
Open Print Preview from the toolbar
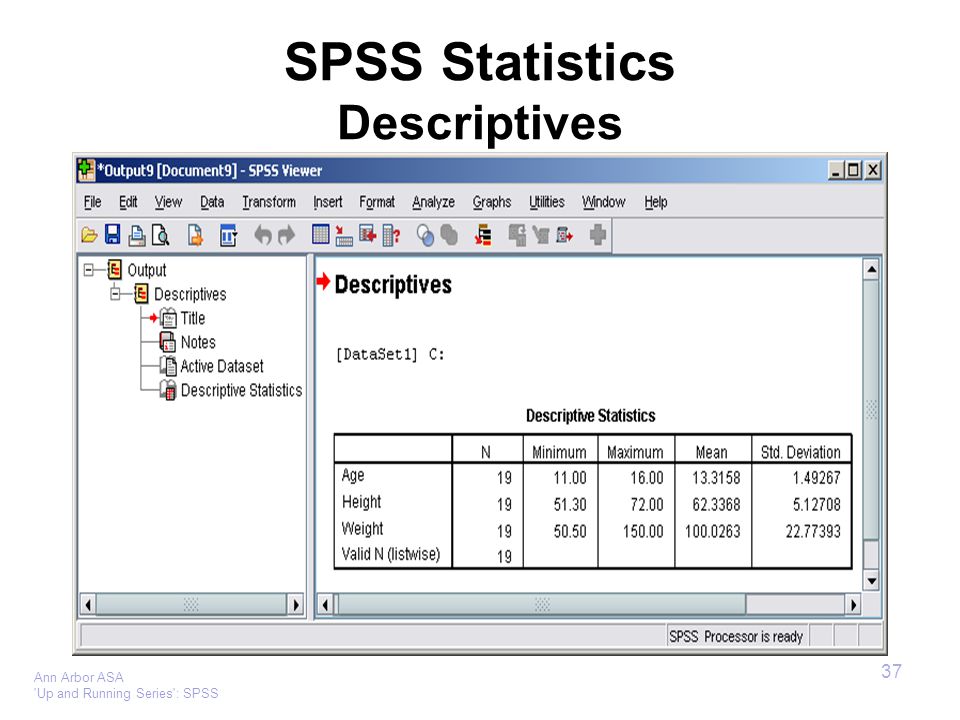pos(160,235)
